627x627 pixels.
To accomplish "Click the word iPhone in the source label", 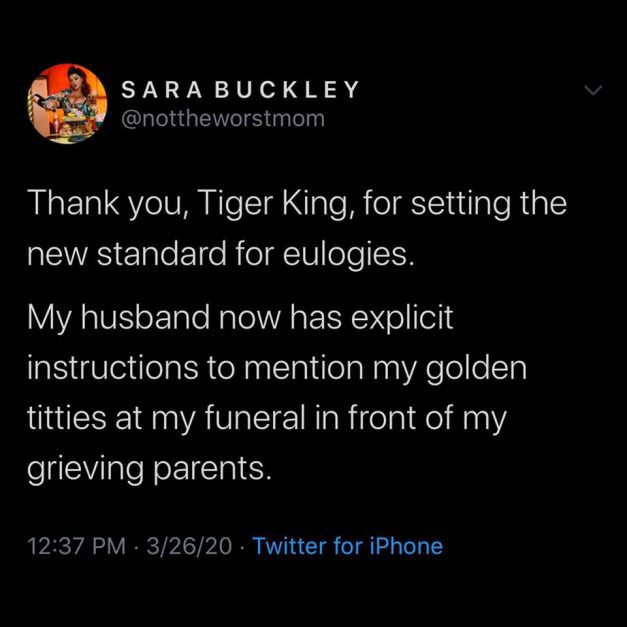I will pos(406,546).
